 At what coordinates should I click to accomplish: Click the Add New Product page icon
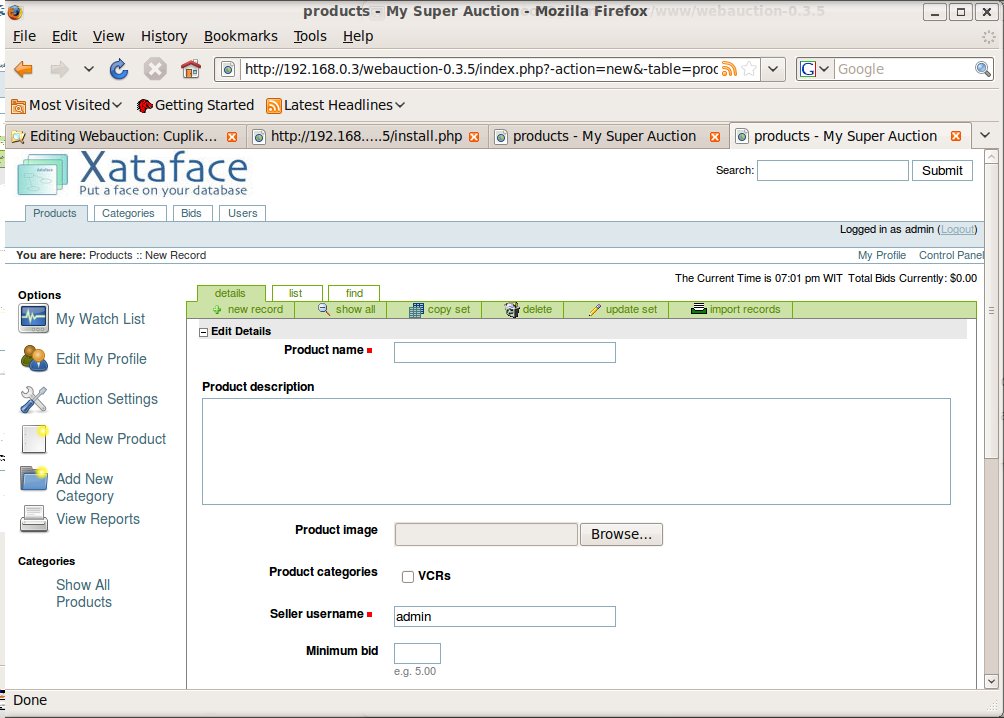pyautogui.click(x=34, y=439)
